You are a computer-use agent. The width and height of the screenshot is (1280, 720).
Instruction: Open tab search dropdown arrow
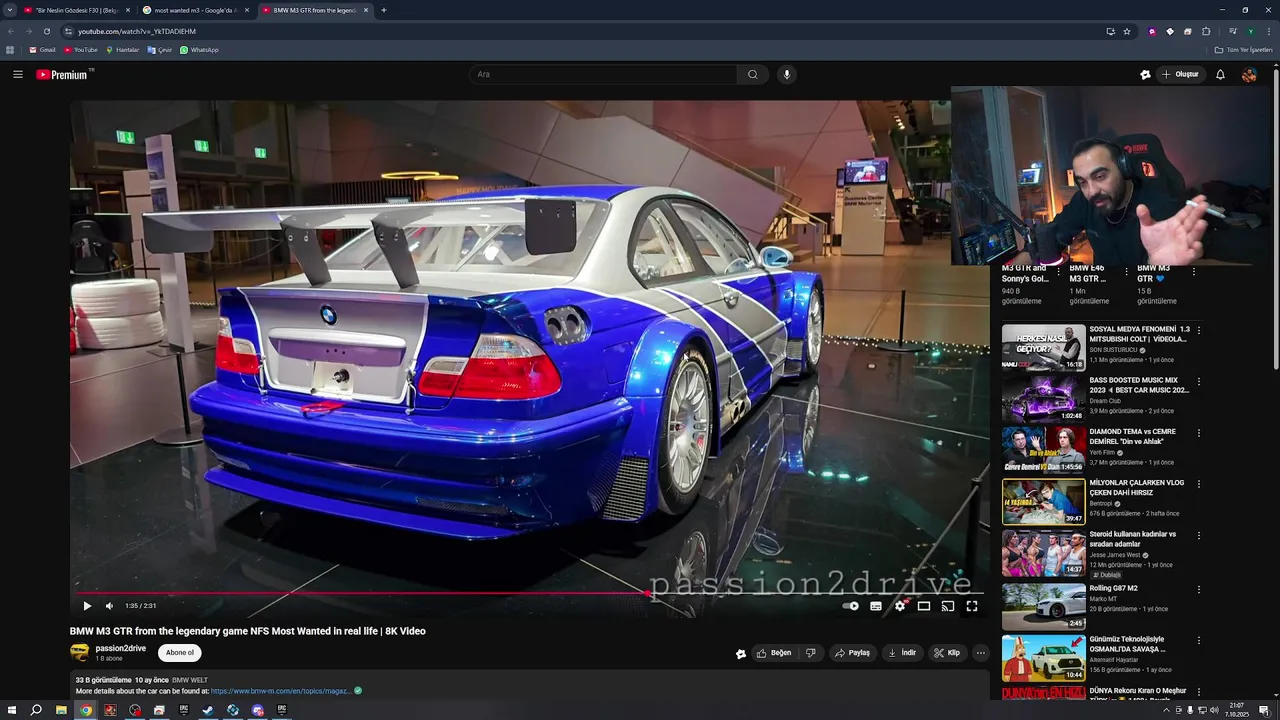(x=10, y=10)
